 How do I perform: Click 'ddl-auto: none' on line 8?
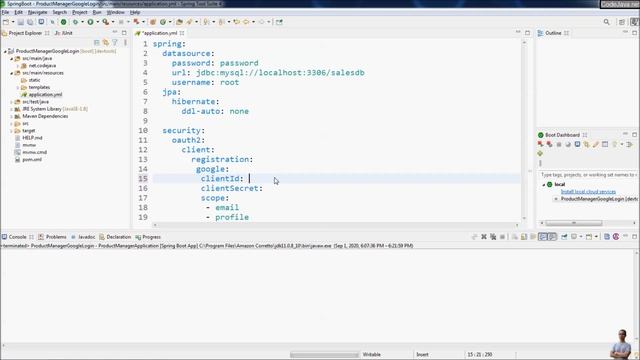215,111
